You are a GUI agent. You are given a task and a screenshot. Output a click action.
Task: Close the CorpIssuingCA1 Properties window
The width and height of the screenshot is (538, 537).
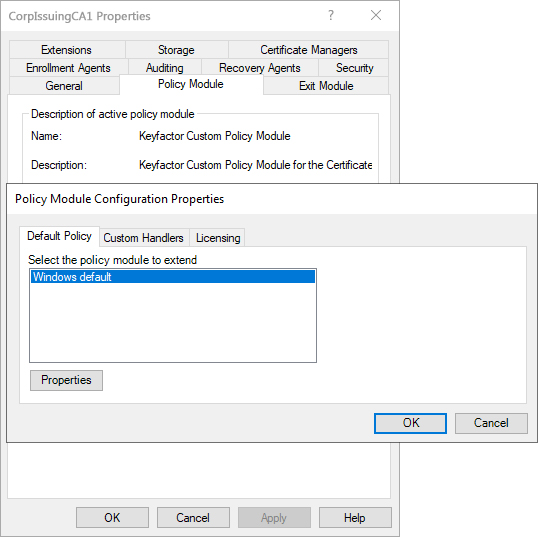376,15
